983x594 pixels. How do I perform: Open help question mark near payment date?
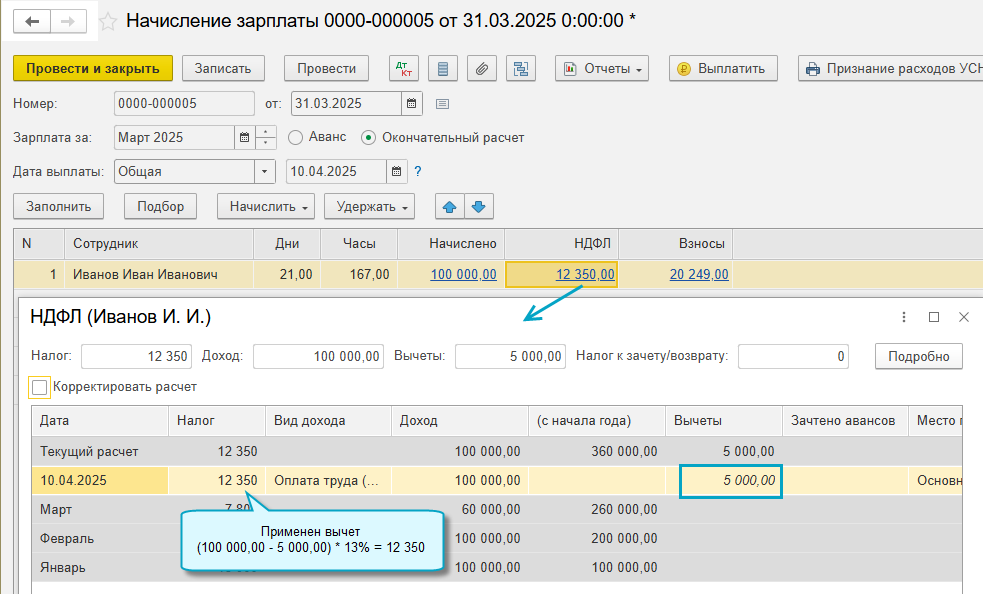click(418, 171)
